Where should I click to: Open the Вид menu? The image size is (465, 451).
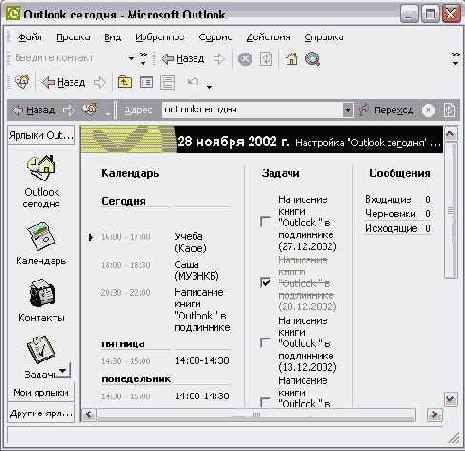point(112,37)
